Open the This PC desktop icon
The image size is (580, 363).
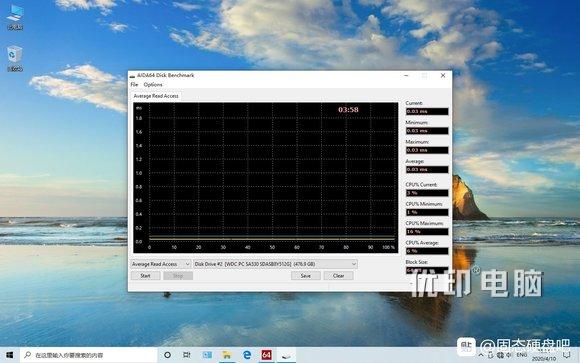[15, 18]
